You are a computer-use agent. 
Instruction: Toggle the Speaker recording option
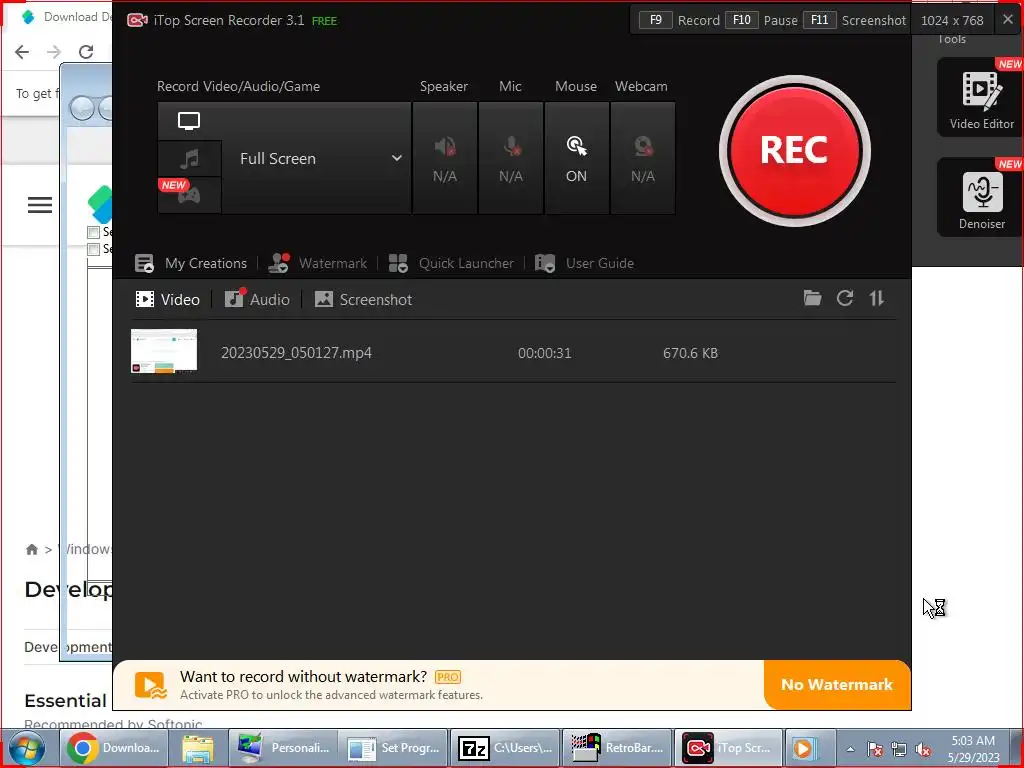pos(445,158)
